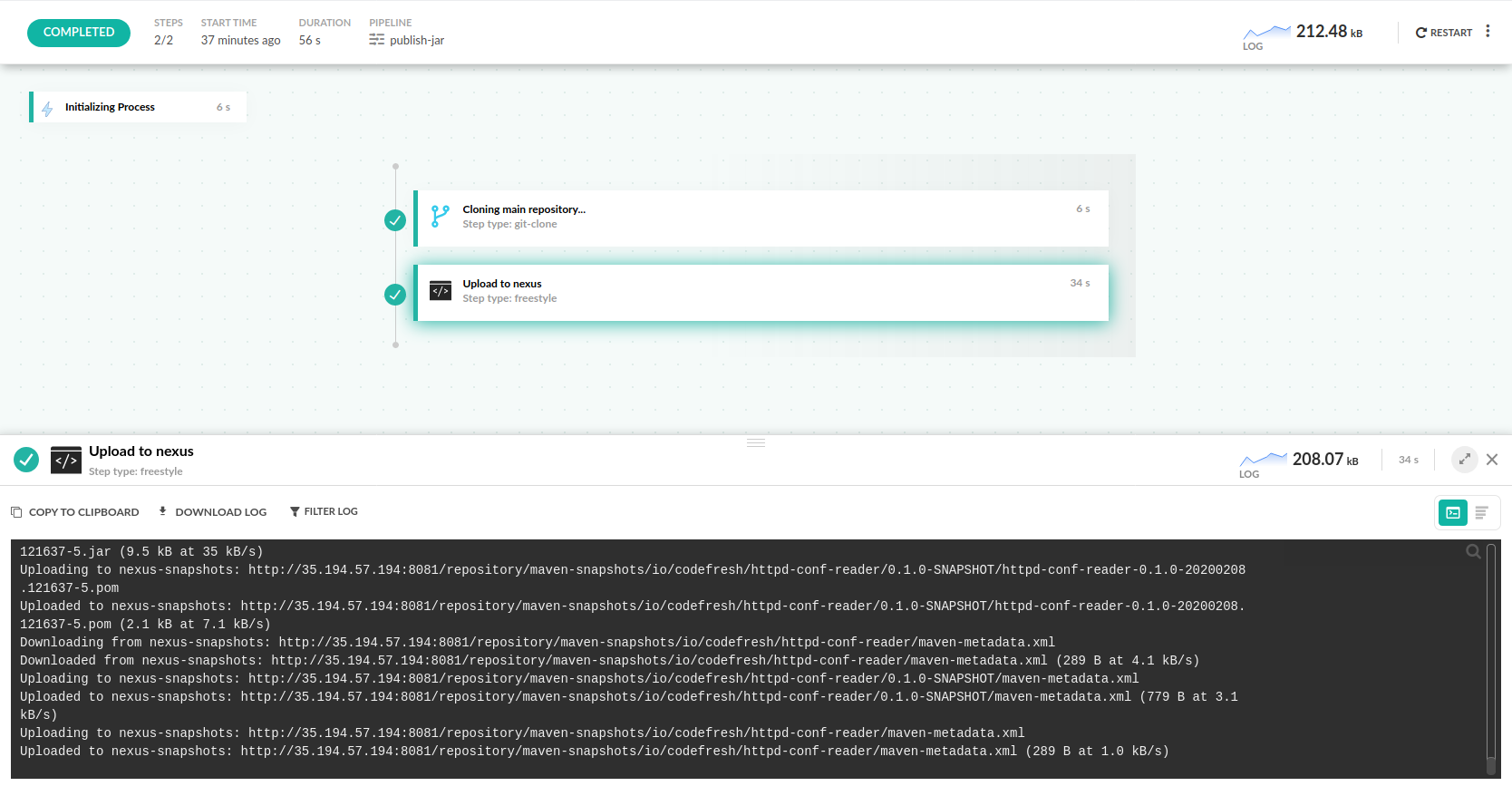The image size is (1512, 786).
Task: Click the COMPLETED status badge
Action: coord(79,33)
